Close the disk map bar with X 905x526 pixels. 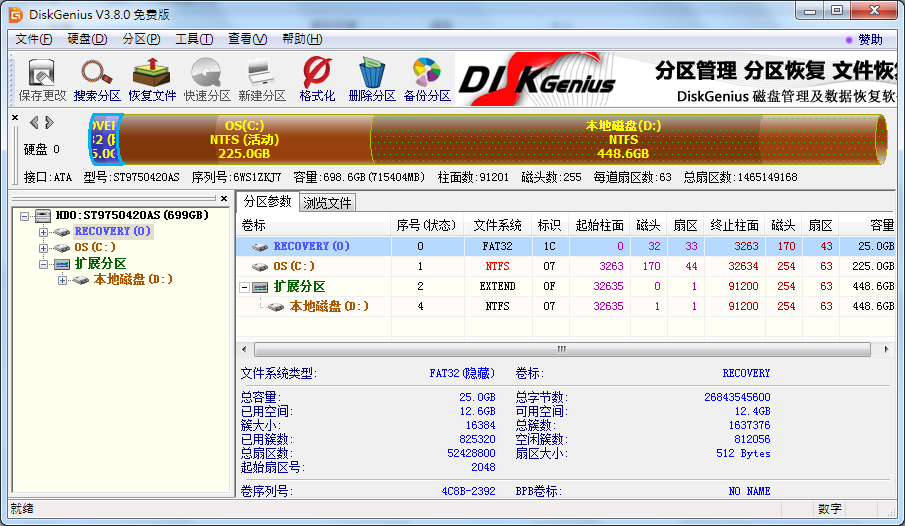15,118
